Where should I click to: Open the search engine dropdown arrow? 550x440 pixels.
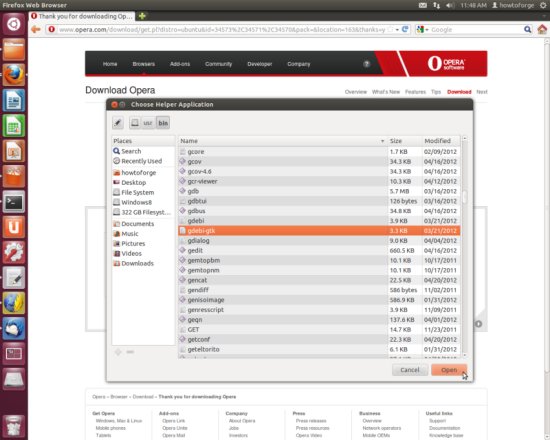427,30
